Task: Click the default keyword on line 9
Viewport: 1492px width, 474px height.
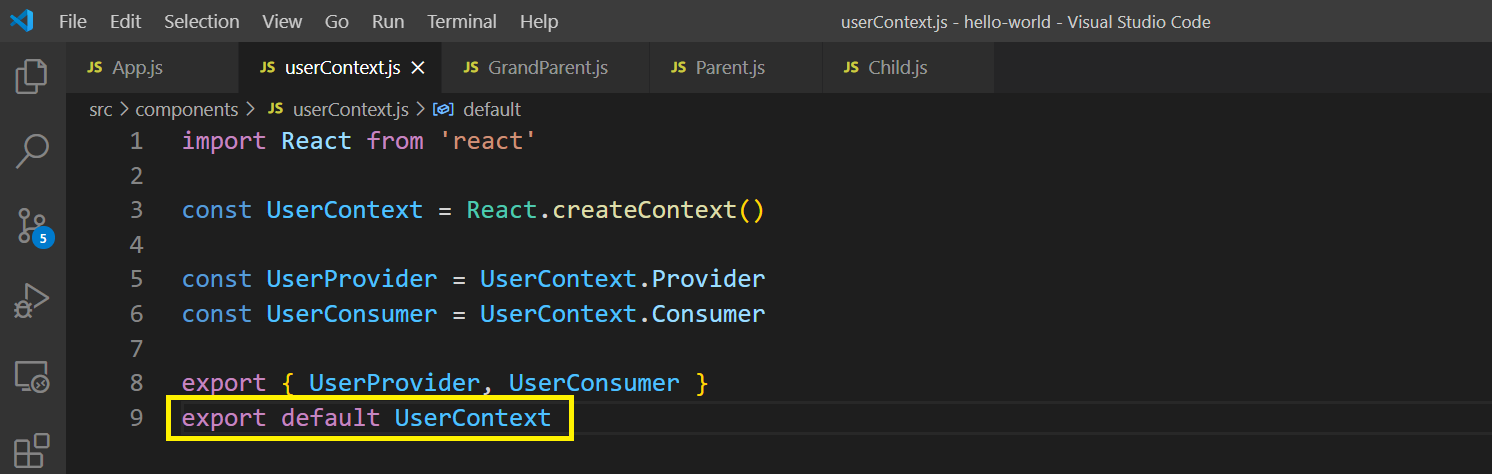Action: [x=331, y=417]
